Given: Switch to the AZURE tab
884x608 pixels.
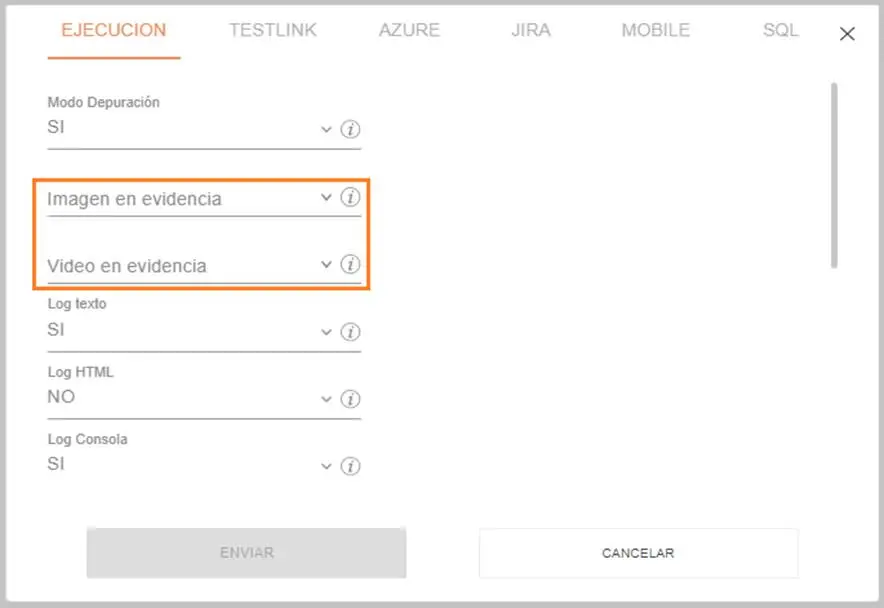Looking at the screenshot, I should tap(409, 30).
